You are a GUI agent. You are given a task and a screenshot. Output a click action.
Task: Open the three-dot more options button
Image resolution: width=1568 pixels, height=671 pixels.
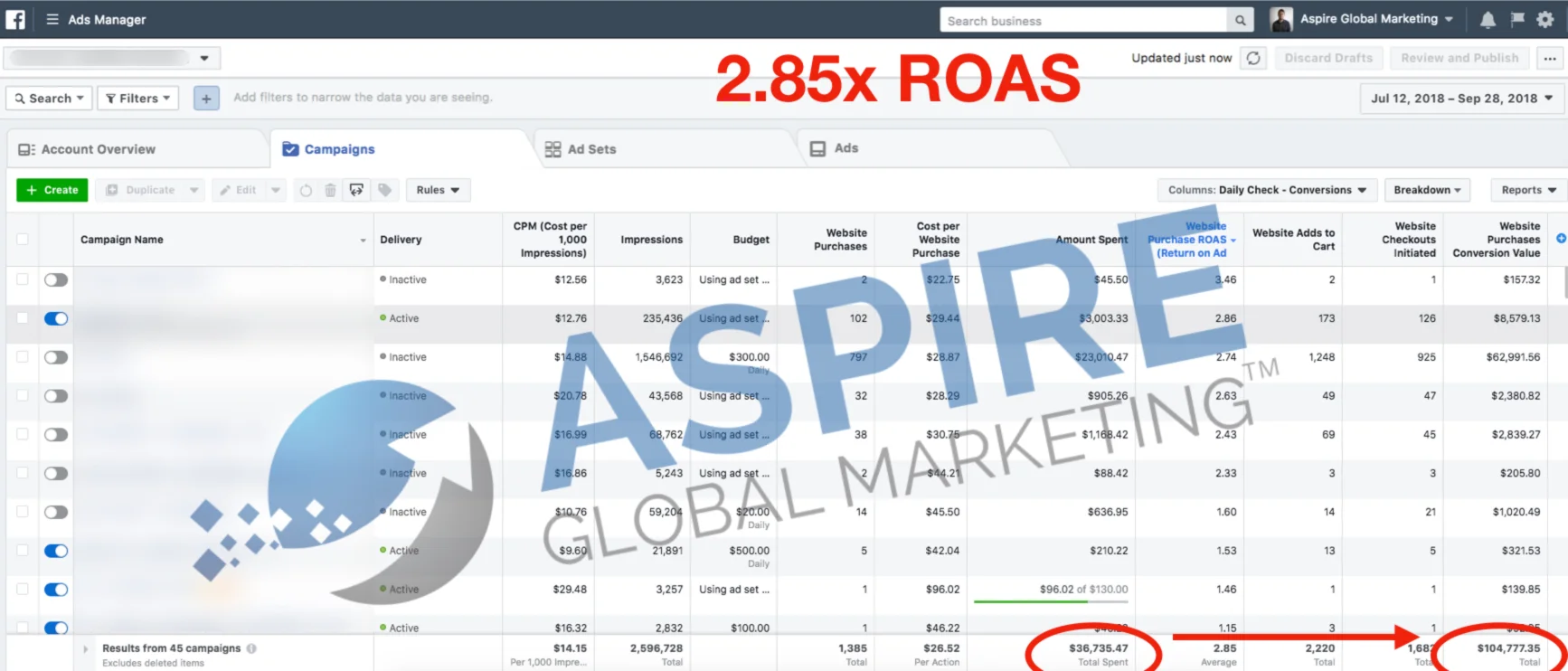pos(1550,58)
